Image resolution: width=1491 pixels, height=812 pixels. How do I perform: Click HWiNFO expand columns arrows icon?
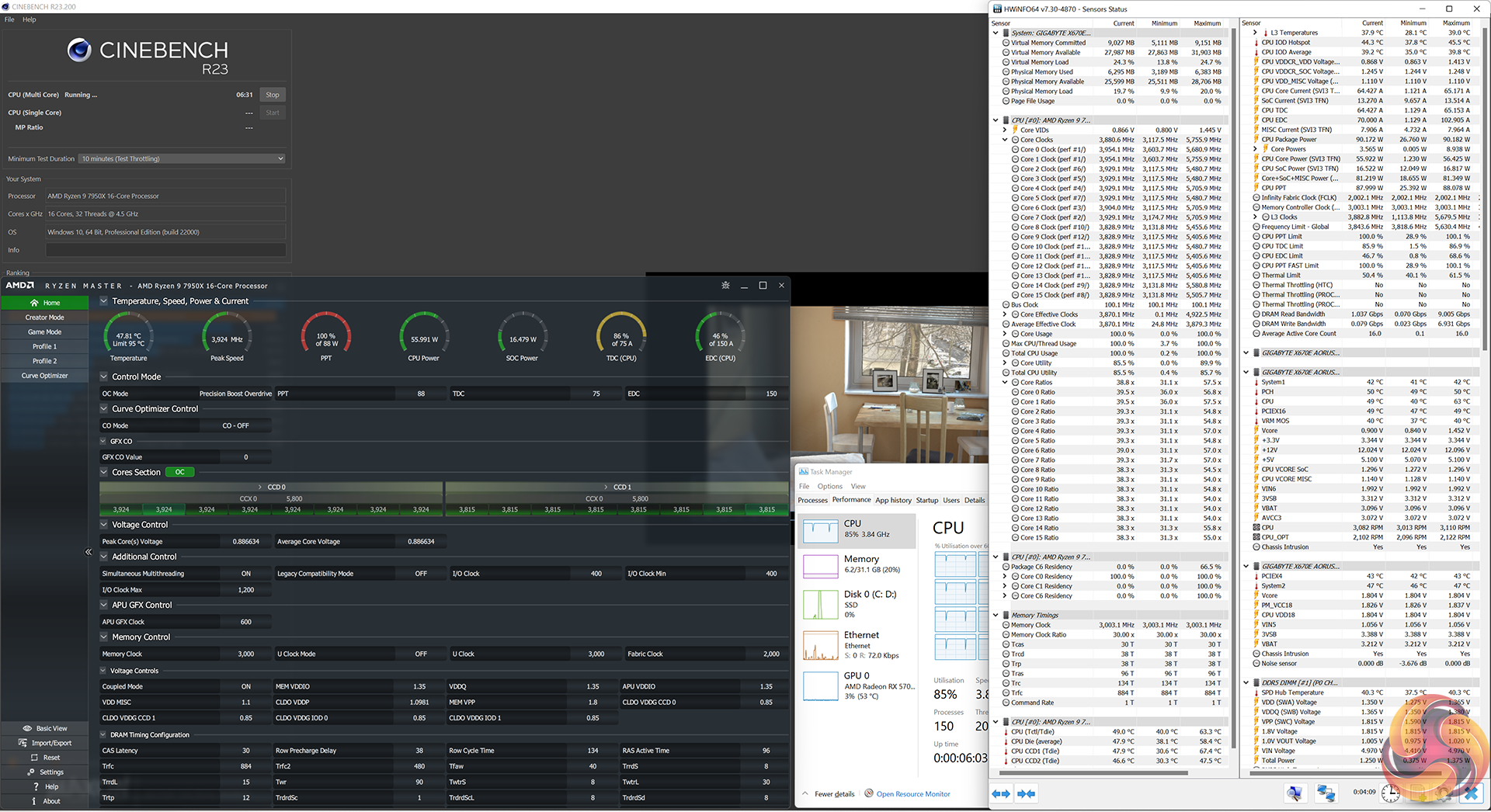[1001, 793]
